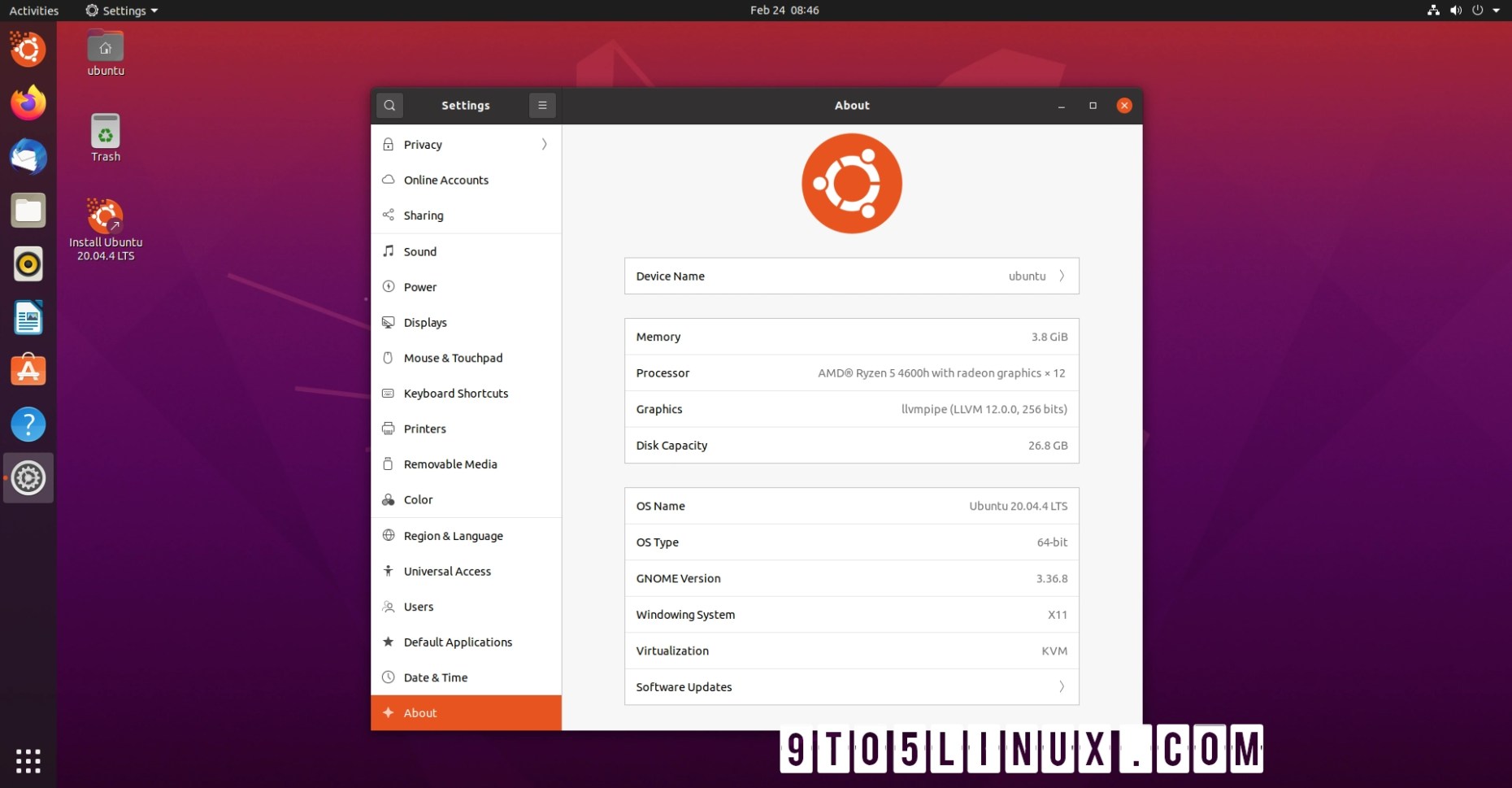Screen dimensions: 1512x788
Task: Select Keyboard Shortcuts entry
Action: click(466, 393)
